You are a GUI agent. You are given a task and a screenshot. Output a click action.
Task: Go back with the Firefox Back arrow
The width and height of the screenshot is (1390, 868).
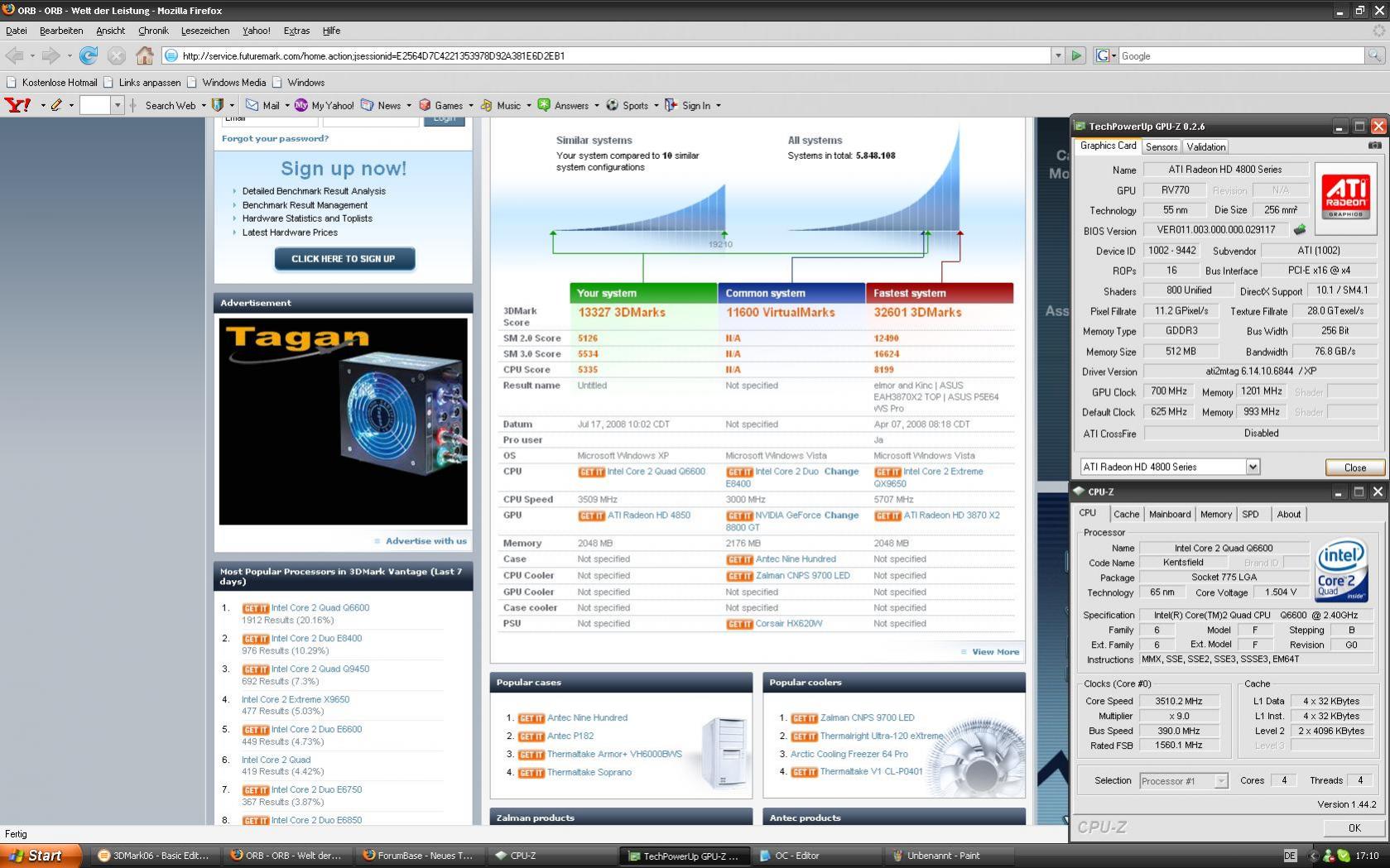point(14,55)
